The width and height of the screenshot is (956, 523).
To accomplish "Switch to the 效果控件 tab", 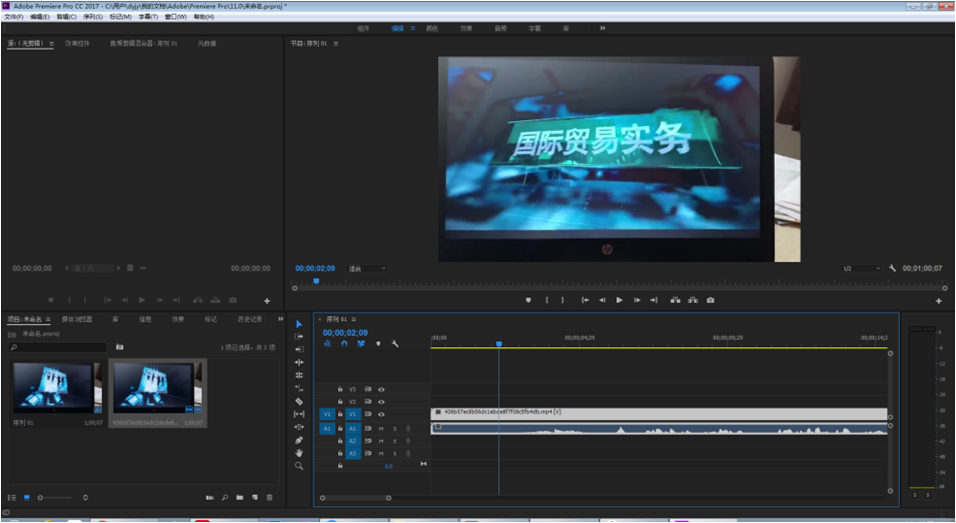I will pyautogui.click(x=78, y=43).
